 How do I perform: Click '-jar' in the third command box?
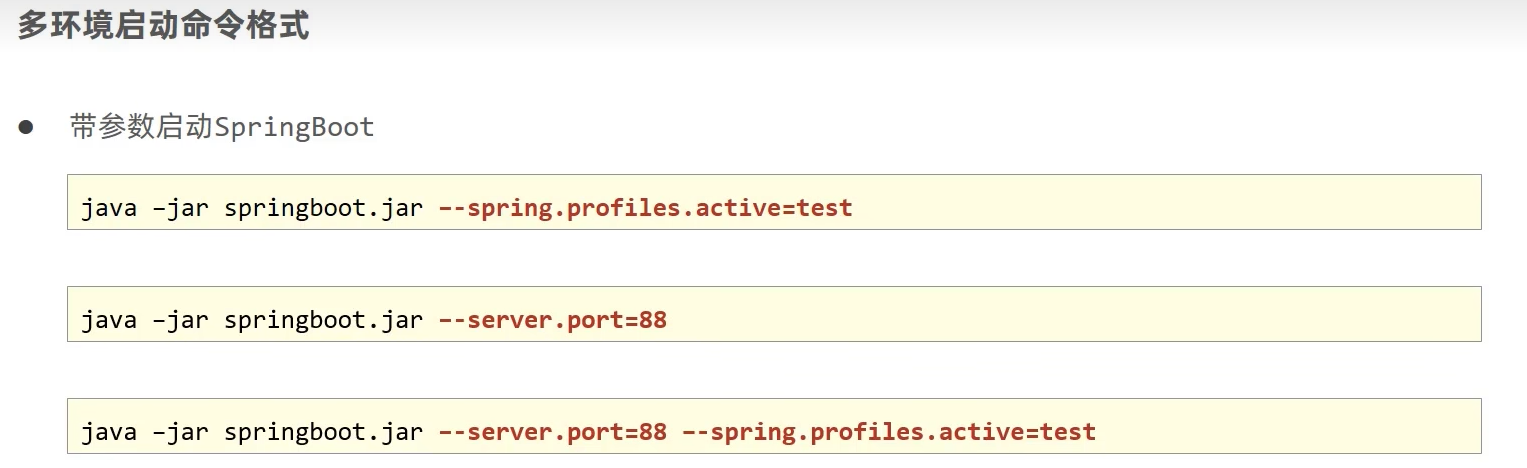click(x=181, y=433)
